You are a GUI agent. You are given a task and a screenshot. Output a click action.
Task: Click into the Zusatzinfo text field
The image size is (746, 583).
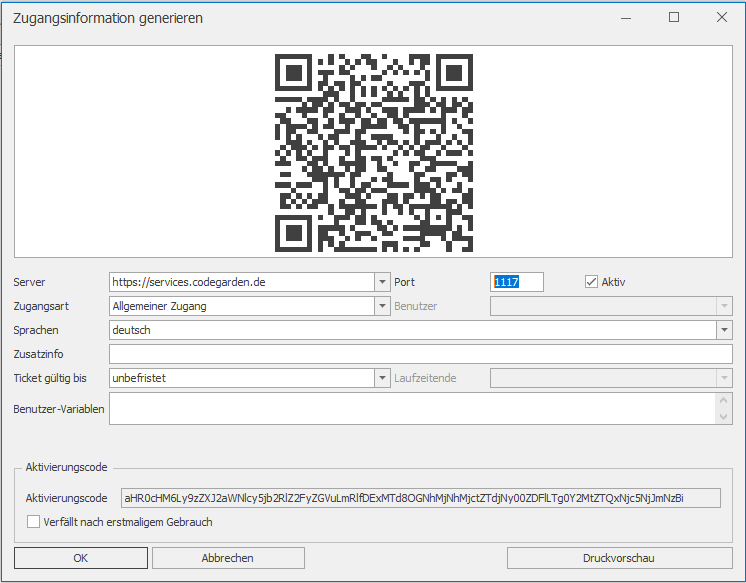(x=420, y=354)
